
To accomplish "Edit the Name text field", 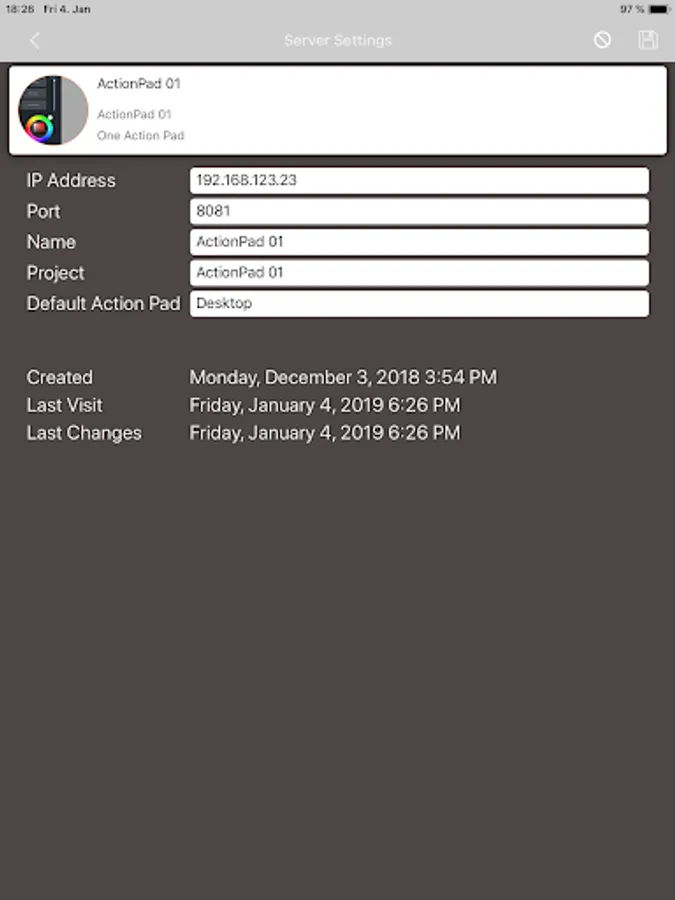I will click(x=419, y=242).
